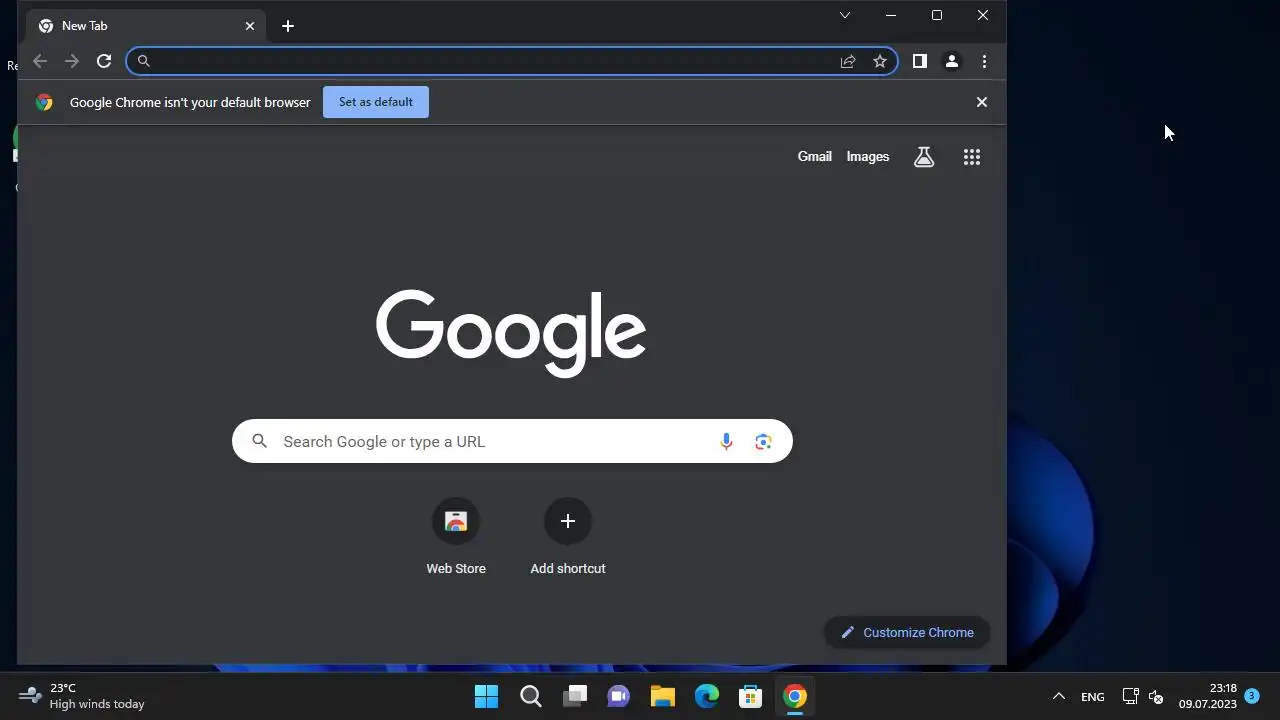This screenshot has height=720, width=1280.
Task: Open the three-dot Chrome menu
Action: pyautogui.click(x=984, y=61)
